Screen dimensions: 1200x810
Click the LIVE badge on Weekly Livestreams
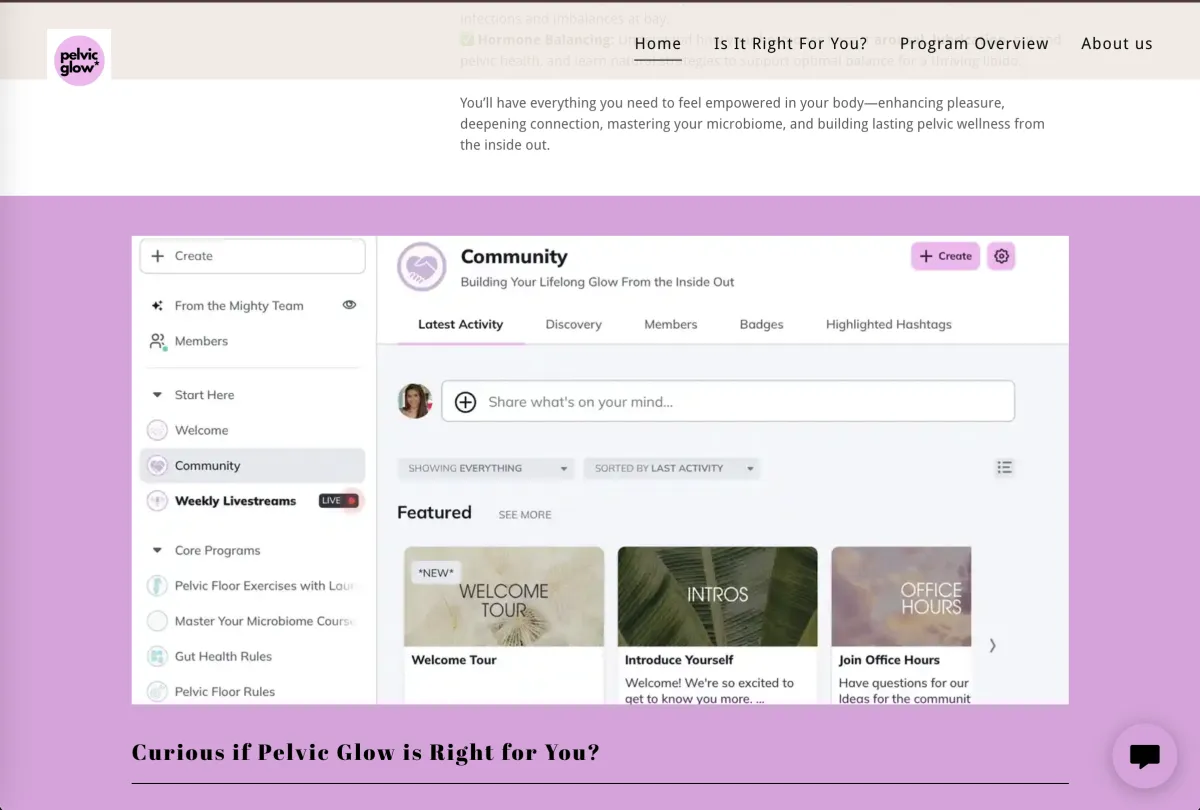(337, 501)
